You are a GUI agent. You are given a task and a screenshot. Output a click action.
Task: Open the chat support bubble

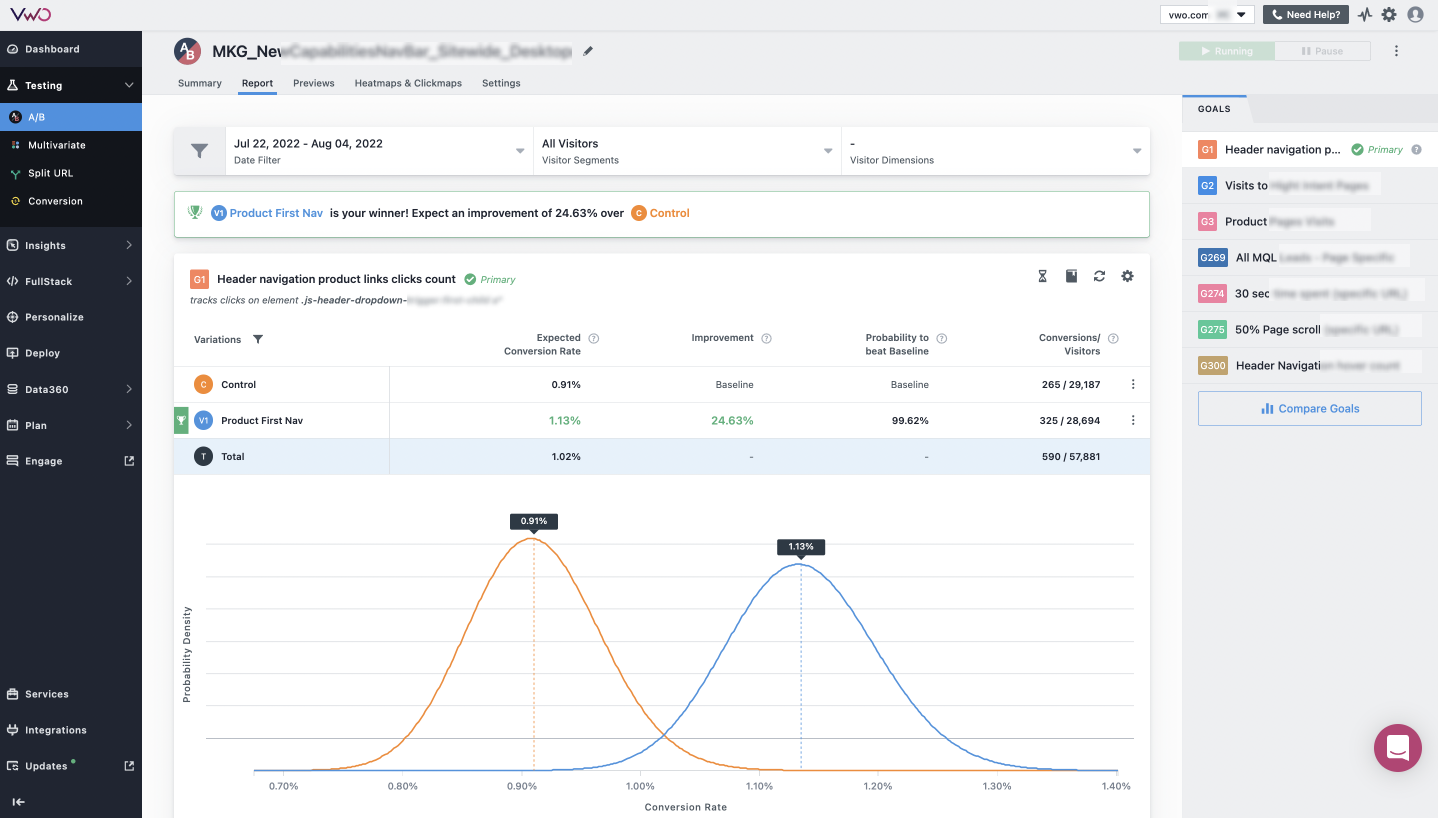[x=1397, y=748]
